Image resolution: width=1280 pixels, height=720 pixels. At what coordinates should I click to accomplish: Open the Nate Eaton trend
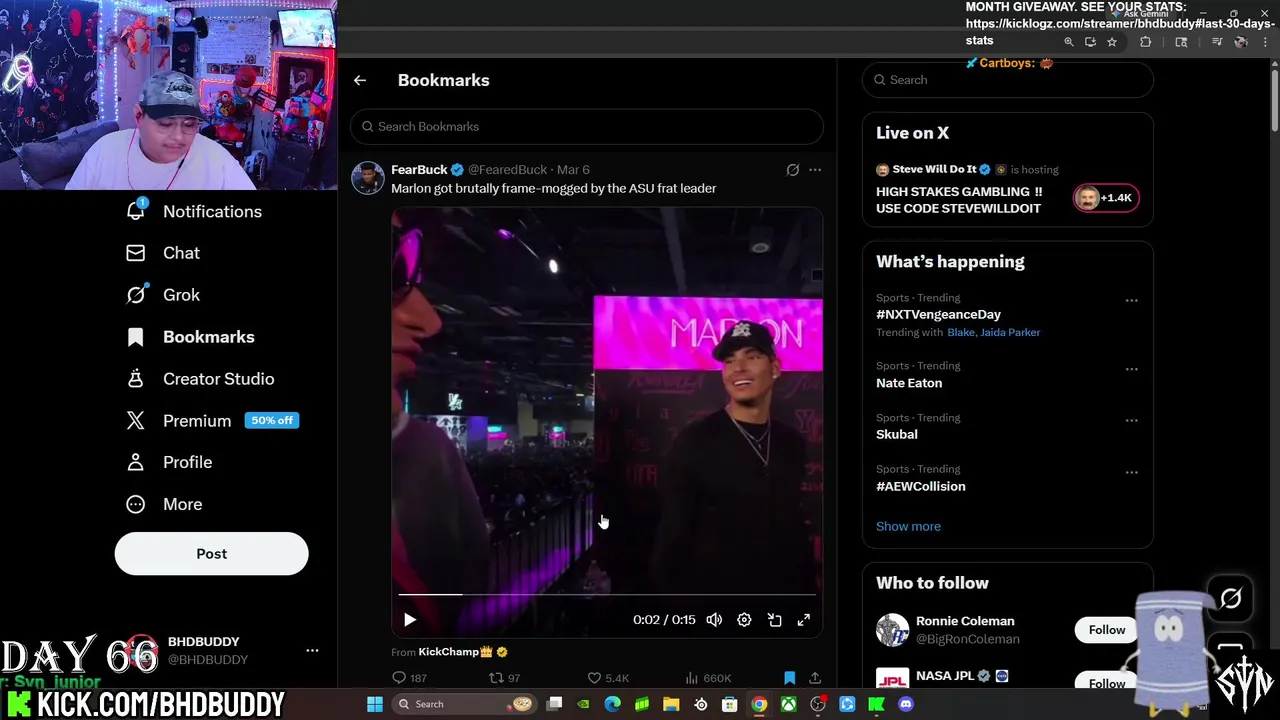point(909,383)
